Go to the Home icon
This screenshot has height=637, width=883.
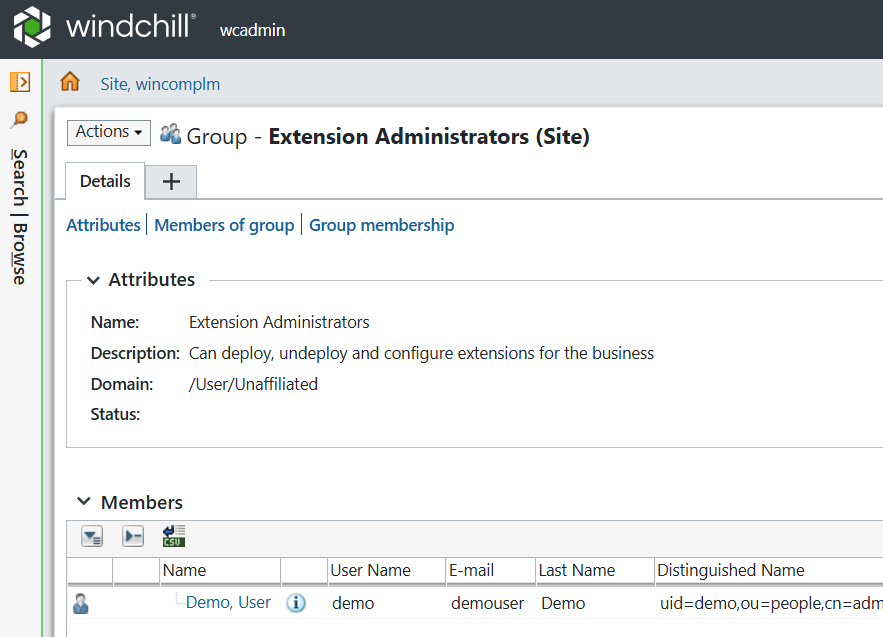click(x=70, y=83)
